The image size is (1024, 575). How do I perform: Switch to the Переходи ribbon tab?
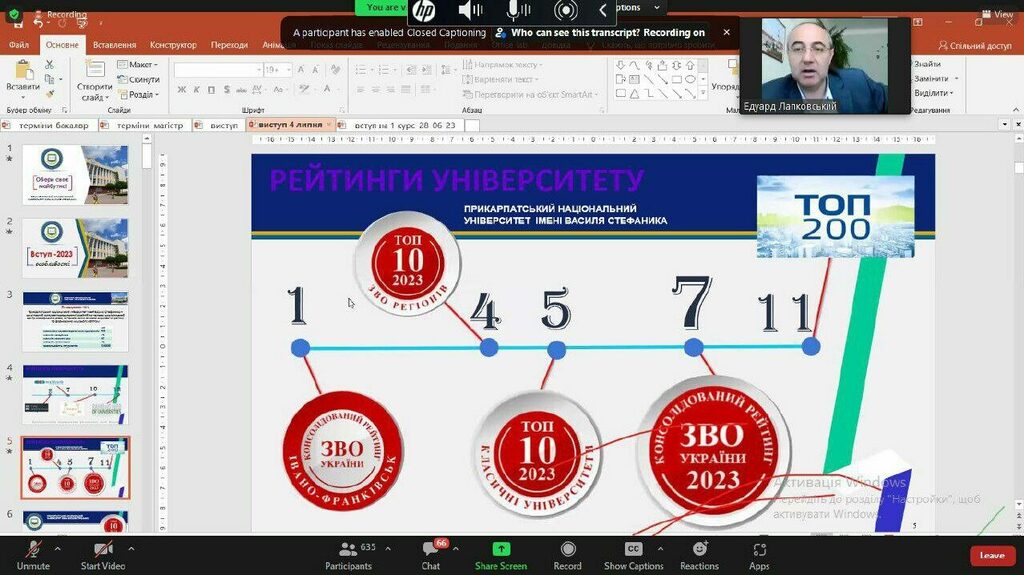pyautogui.click(x=229, y=45)
